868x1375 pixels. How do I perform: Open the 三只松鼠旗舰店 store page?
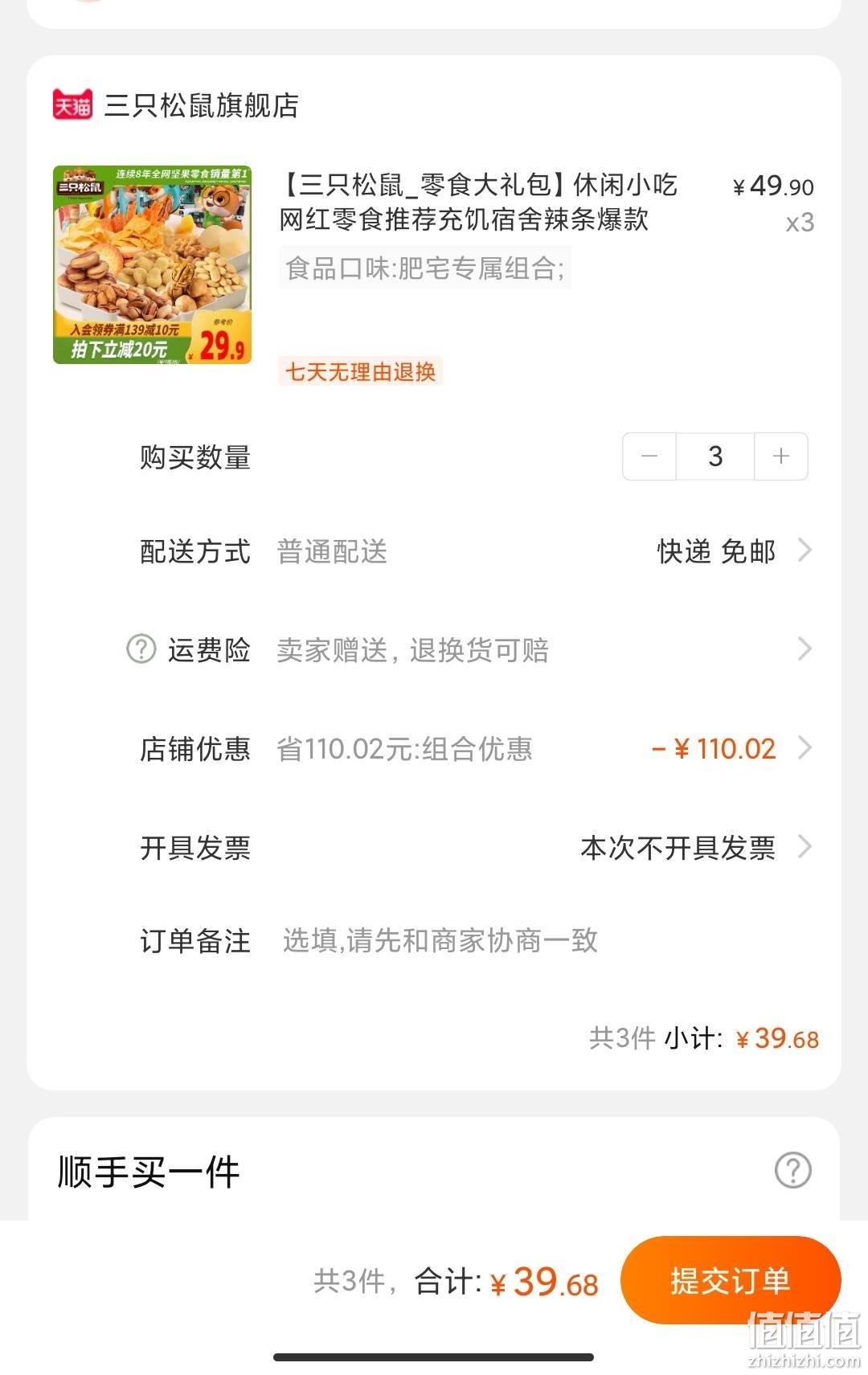(x=202, y=105)
